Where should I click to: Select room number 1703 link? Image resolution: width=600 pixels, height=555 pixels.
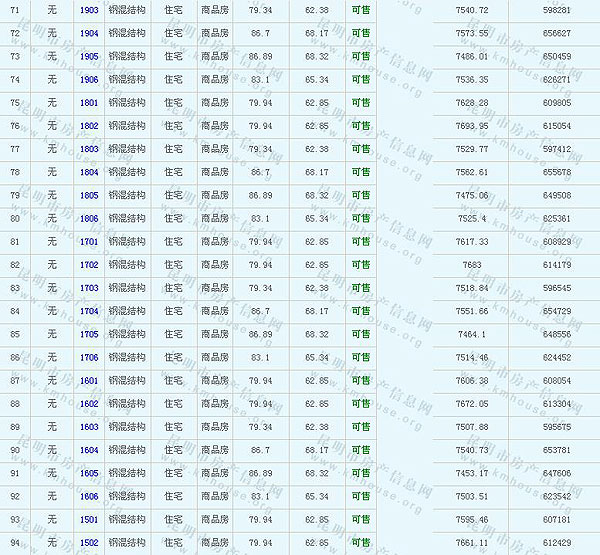coord(89,288)
